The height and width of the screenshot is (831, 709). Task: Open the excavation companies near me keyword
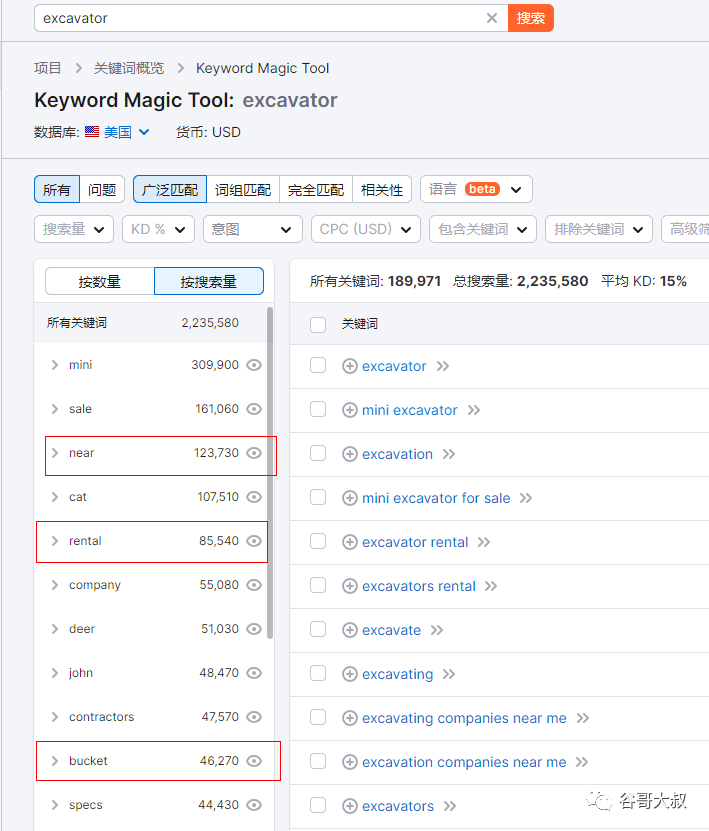coord(464,762)
